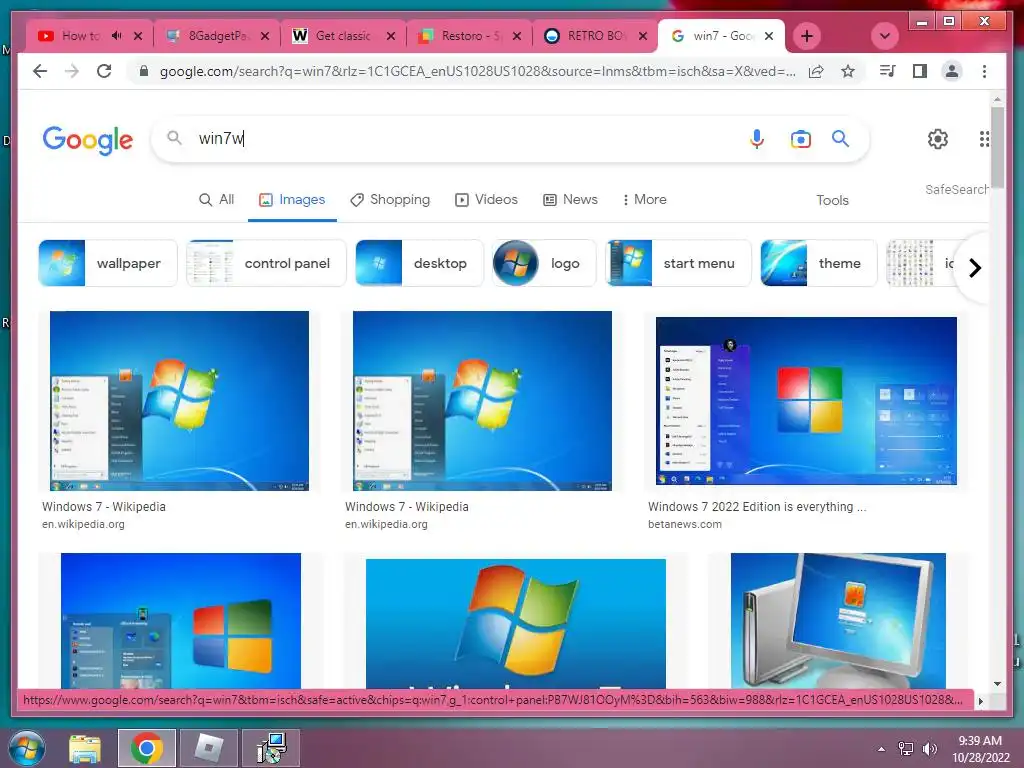Click the page vertical scrollbar thumb
This screenshot has height=768, width=1024.
tap(997, 147)
